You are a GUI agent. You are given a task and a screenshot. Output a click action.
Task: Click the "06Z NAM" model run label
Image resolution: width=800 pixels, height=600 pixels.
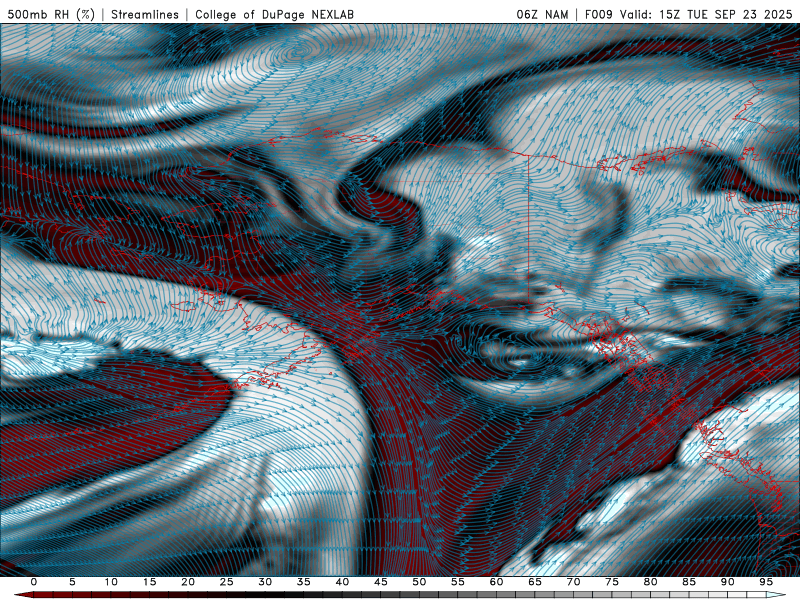pos(542,15)
